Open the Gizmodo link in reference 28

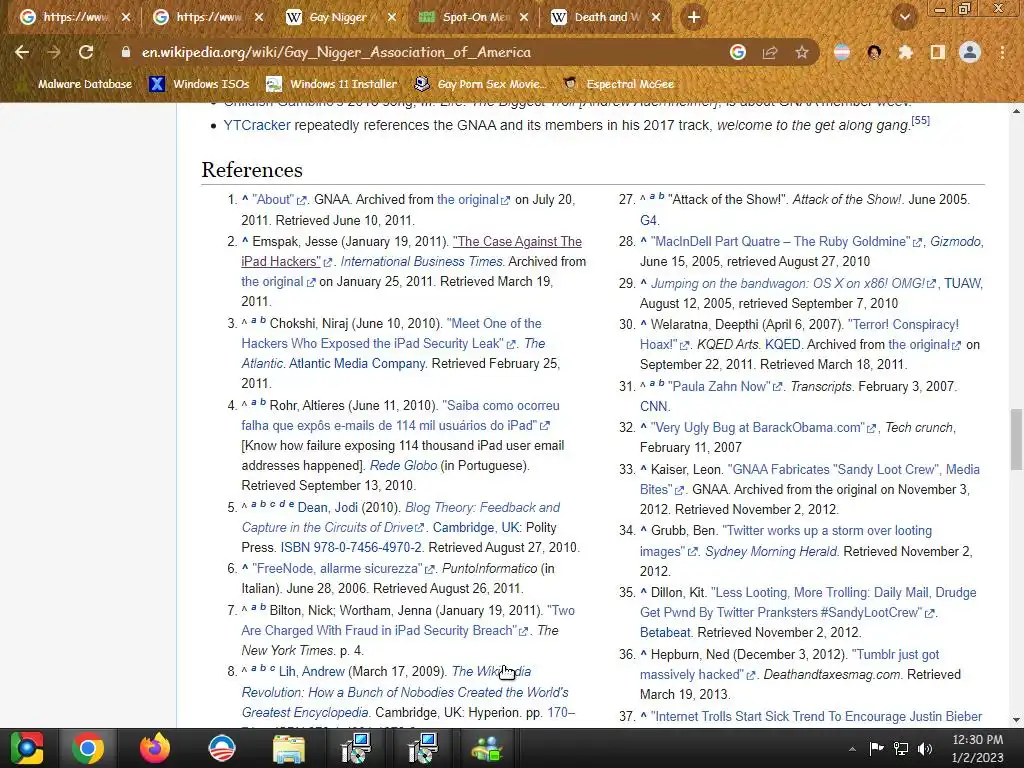[955, 242]
